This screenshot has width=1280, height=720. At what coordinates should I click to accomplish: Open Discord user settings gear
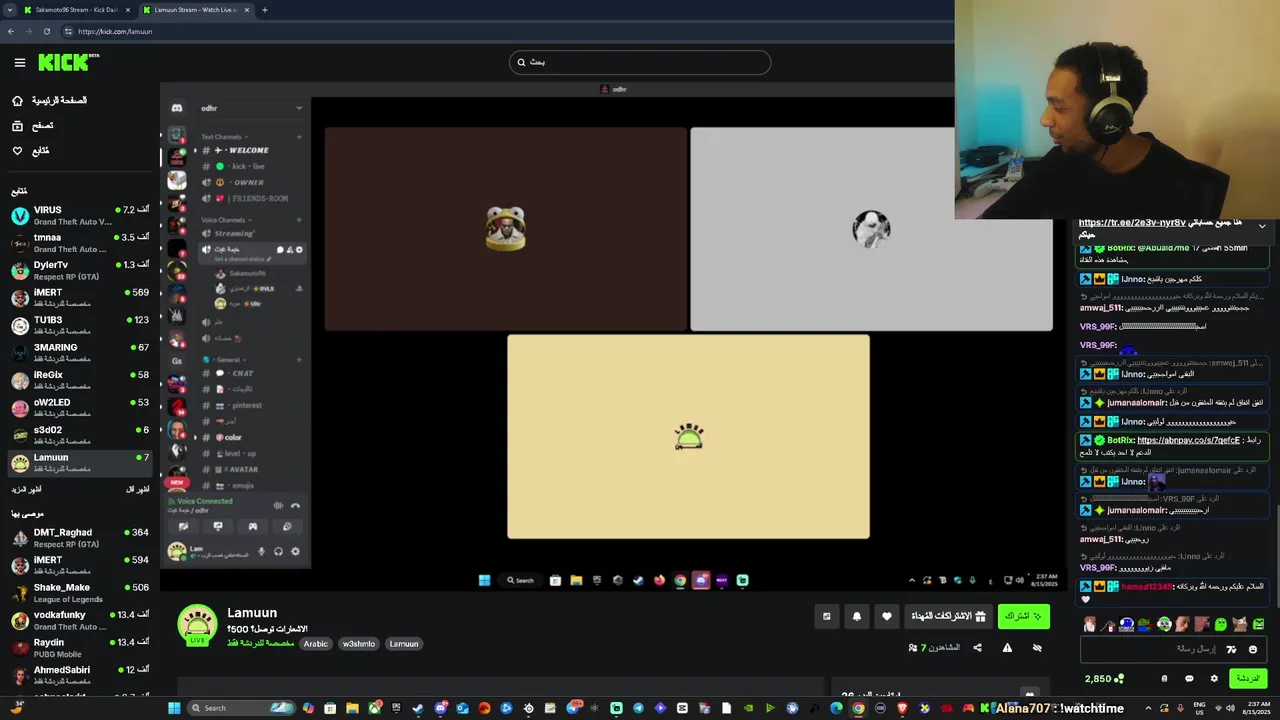pyautogui.click(x=295, y=551)
